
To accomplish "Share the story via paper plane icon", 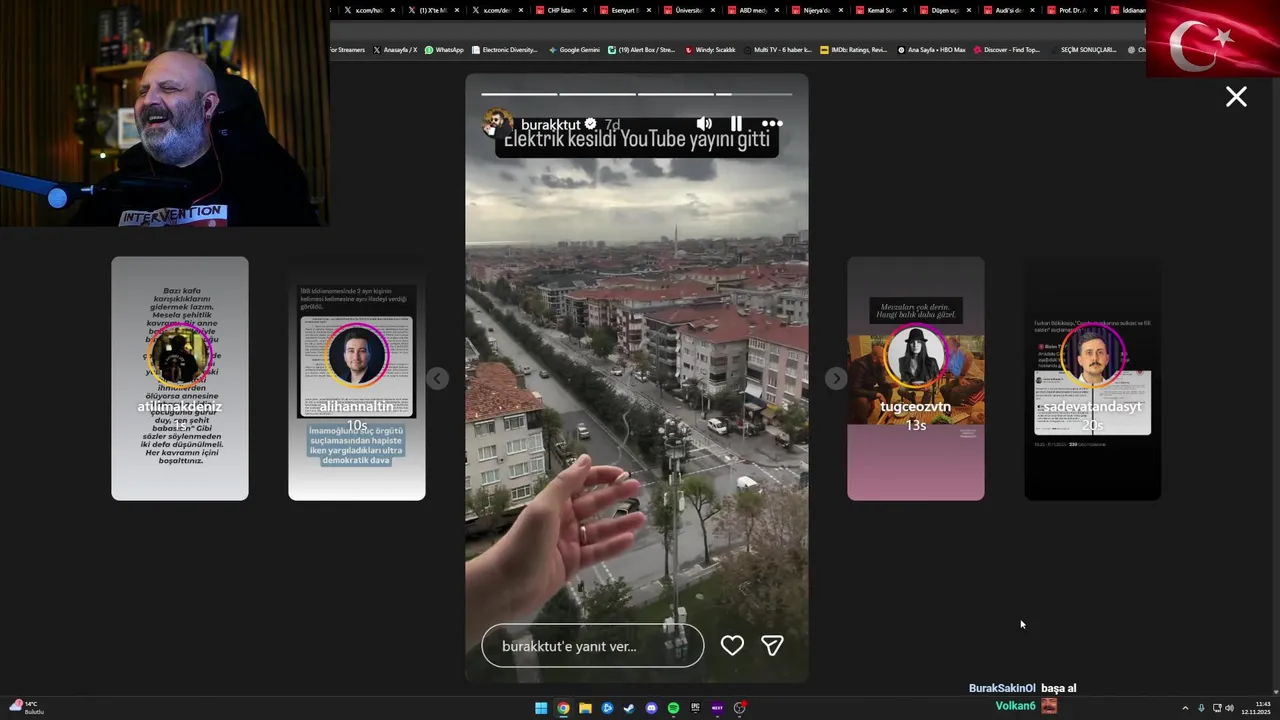I will click(772, 646).
